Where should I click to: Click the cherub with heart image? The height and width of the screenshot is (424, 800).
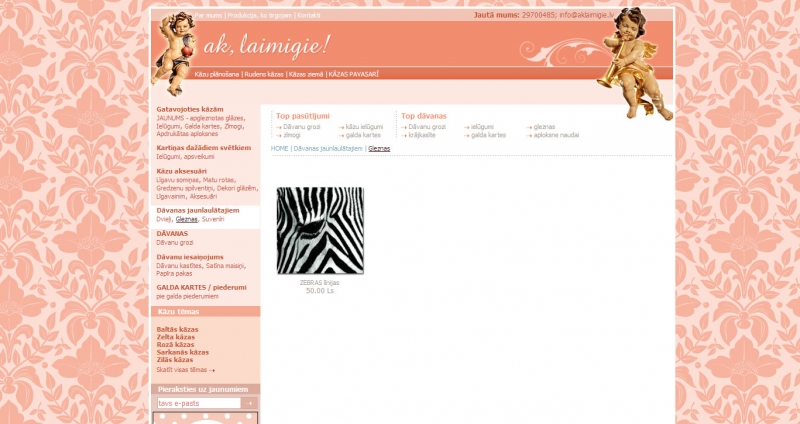[x=175, y=50]
